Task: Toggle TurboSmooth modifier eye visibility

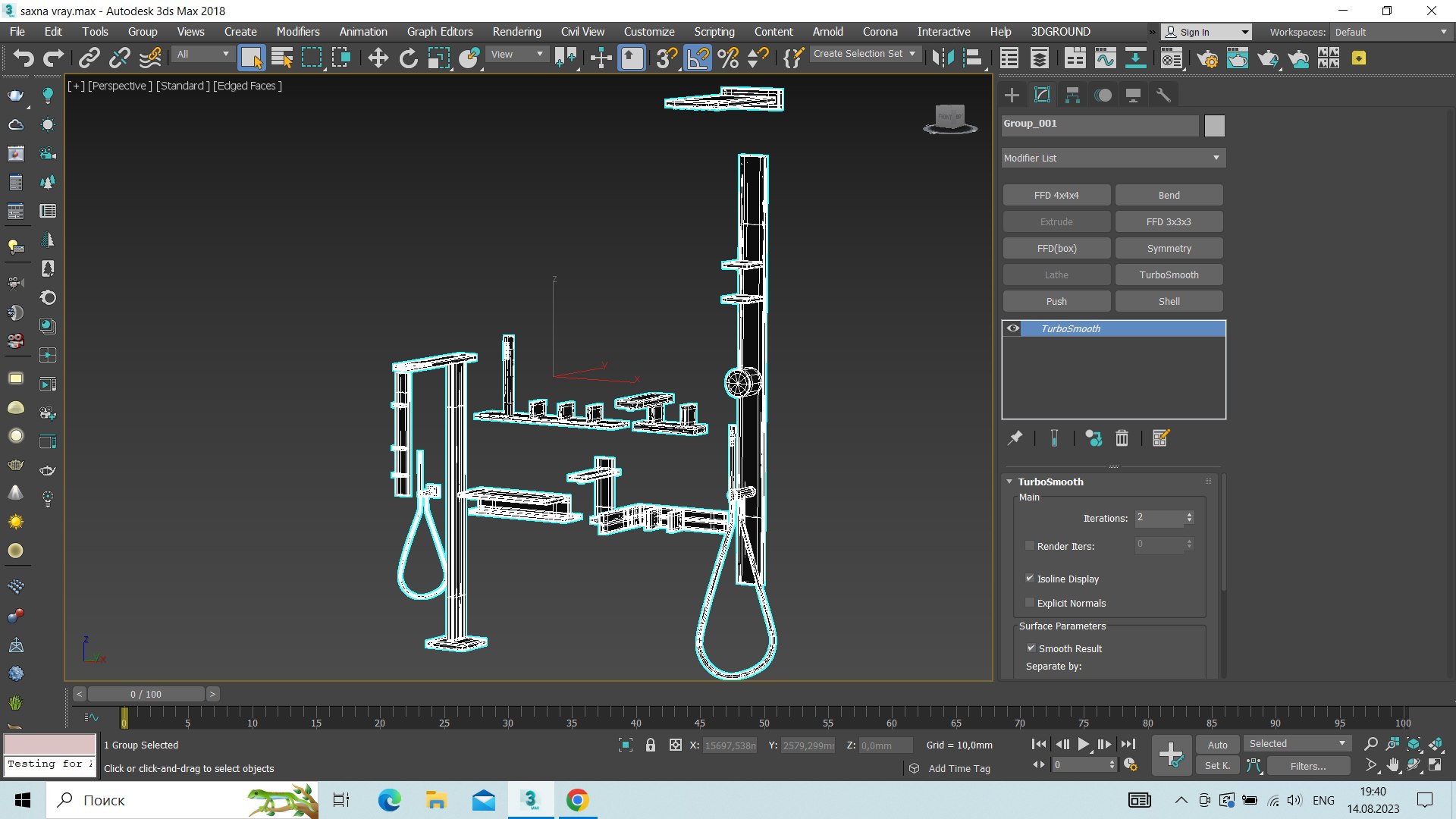Action: pos(1012,328)
